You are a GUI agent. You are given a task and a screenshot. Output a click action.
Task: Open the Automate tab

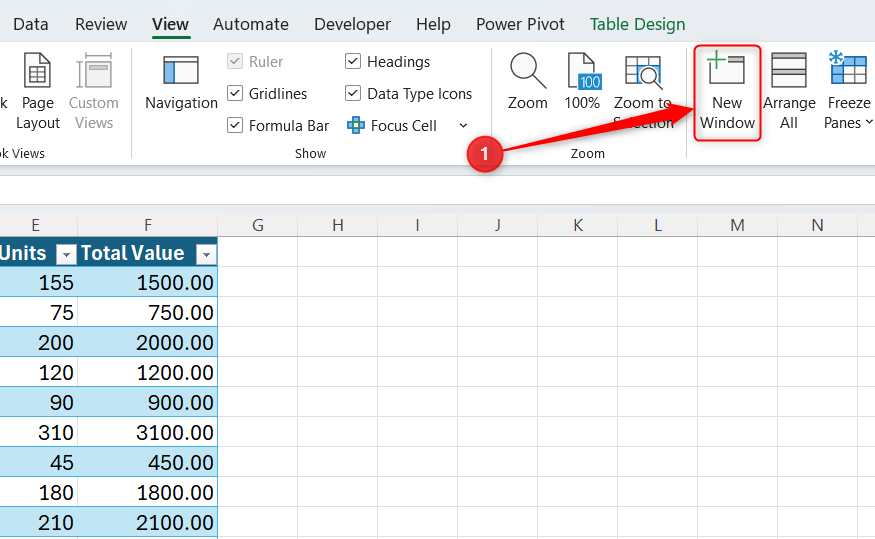[x=251, y=25]
